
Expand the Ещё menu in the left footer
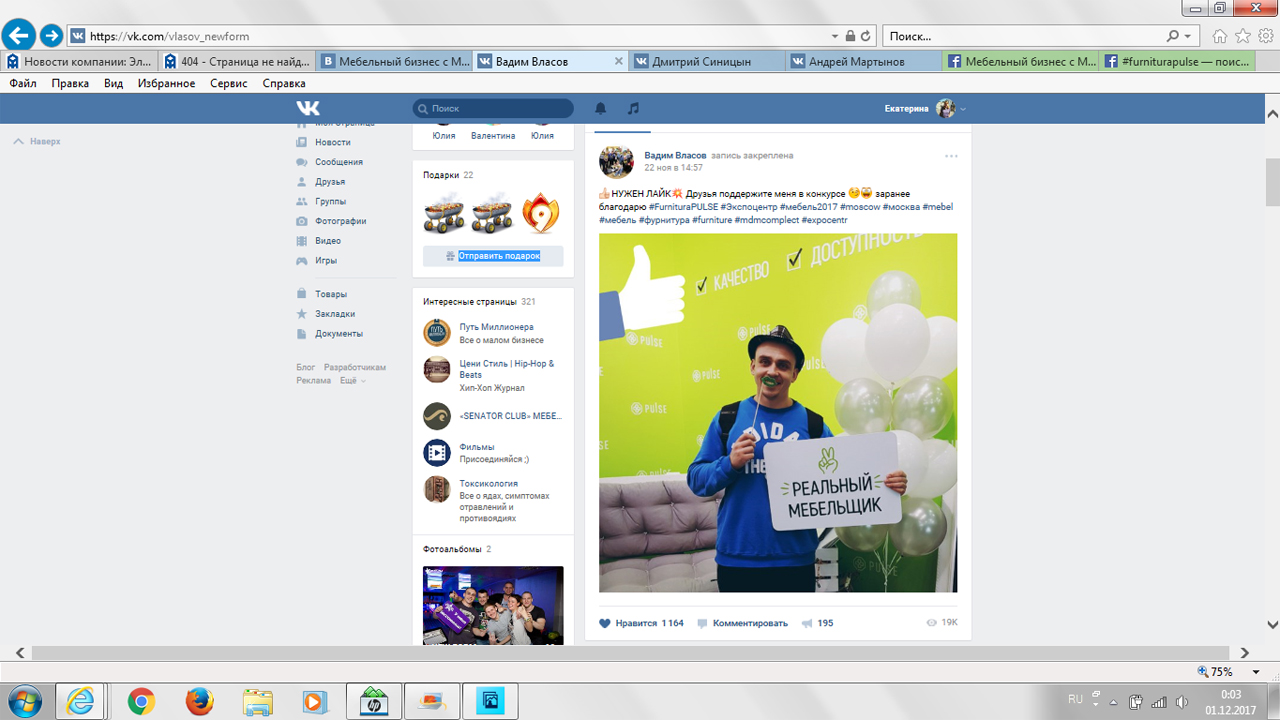351,381
